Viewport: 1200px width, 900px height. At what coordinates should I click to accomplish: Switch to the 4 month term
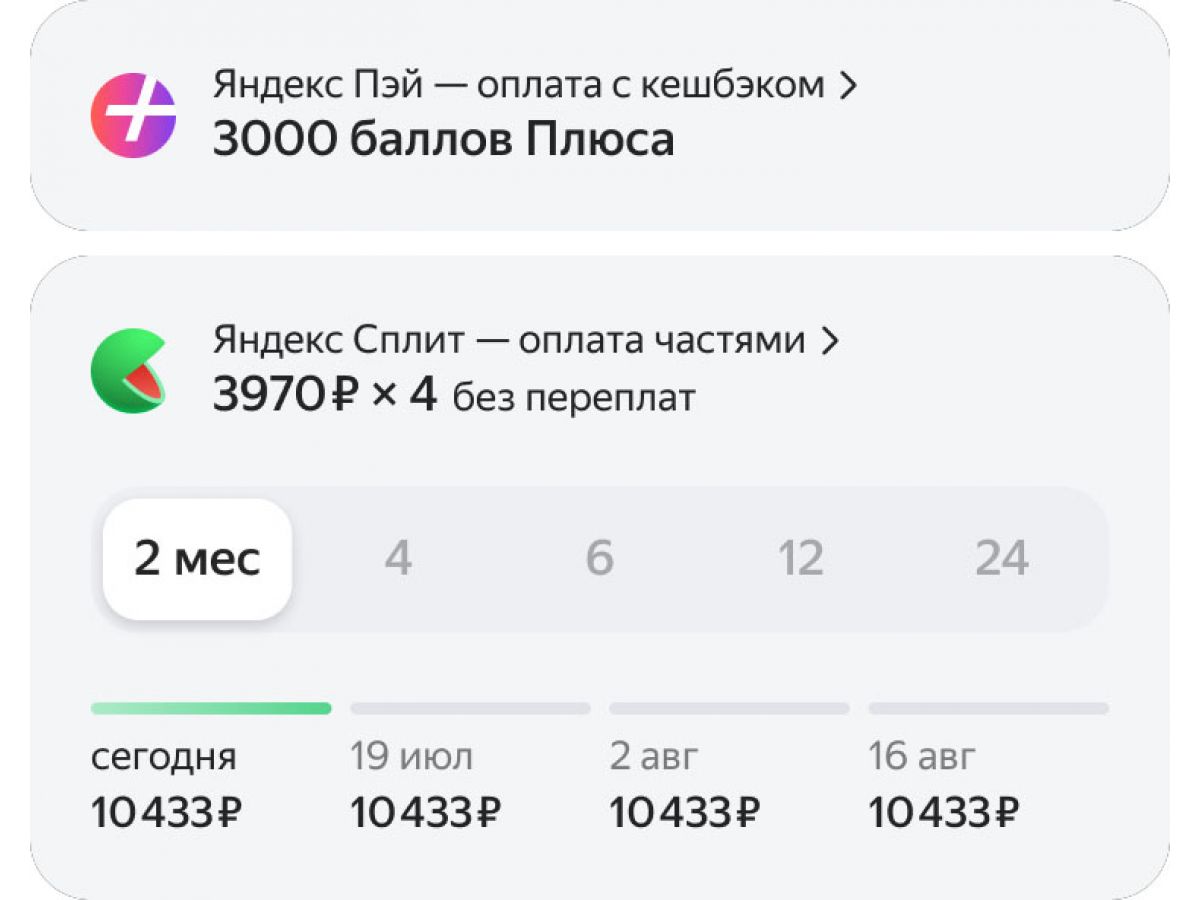click(x=398, y=559)
